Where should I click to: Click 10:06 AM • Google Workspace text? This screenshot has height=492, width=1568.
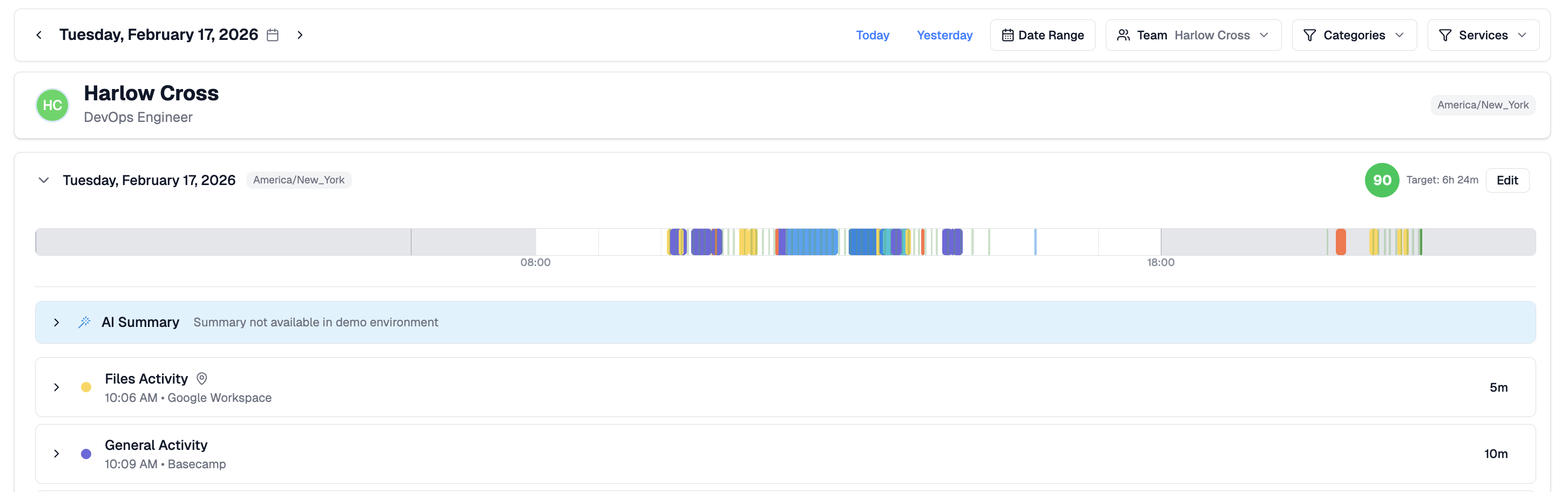coord(188,398)
